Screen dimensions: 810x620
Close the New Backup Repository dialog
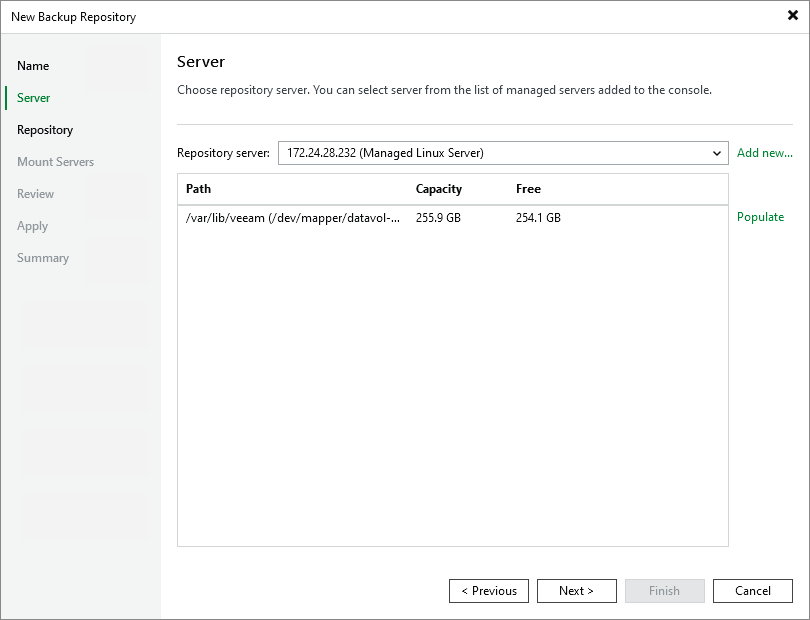[x=792, y=16]
